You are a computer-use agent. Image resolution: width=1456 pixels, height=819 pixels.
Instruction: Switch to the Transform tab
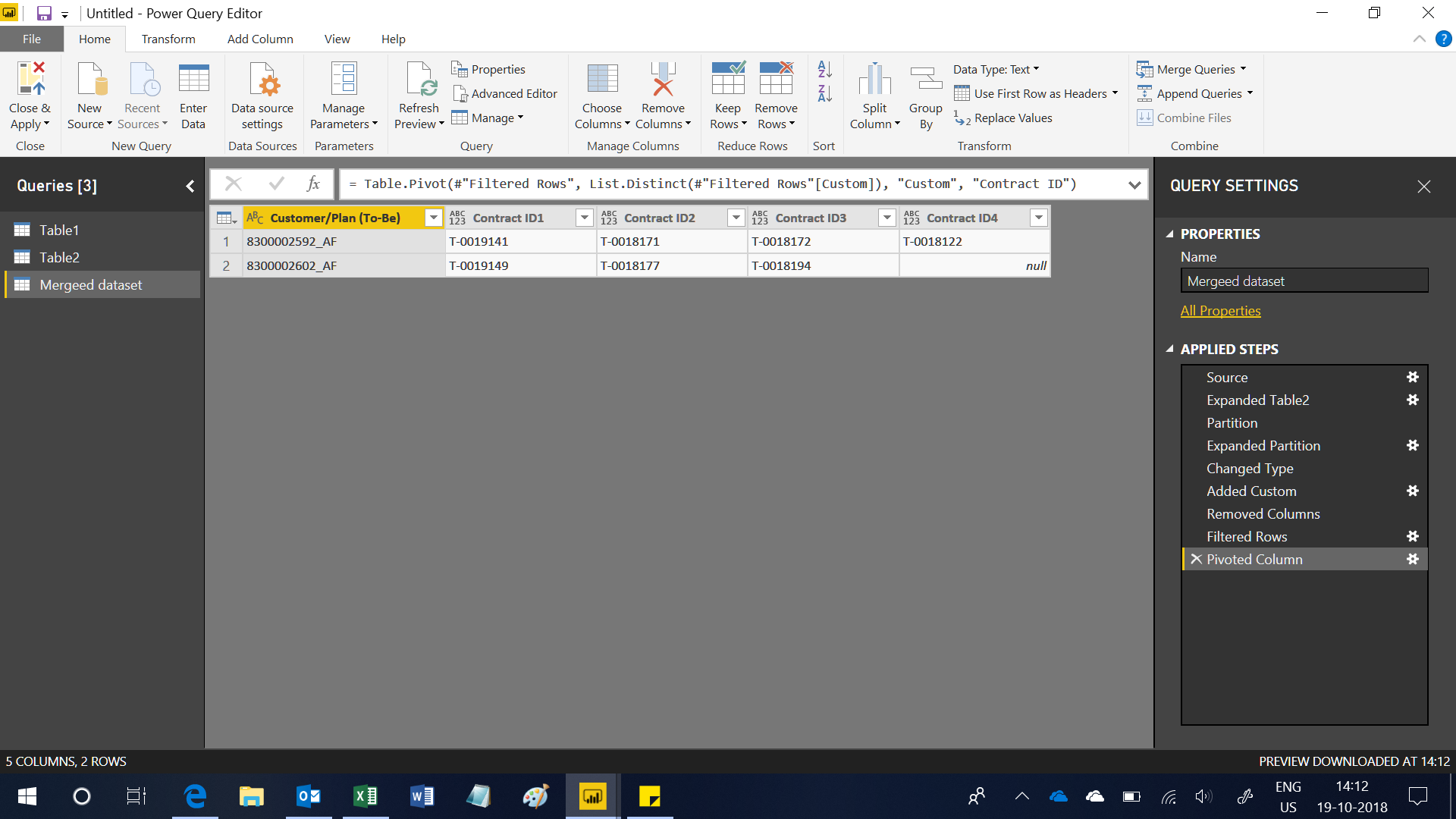point(168,39)
